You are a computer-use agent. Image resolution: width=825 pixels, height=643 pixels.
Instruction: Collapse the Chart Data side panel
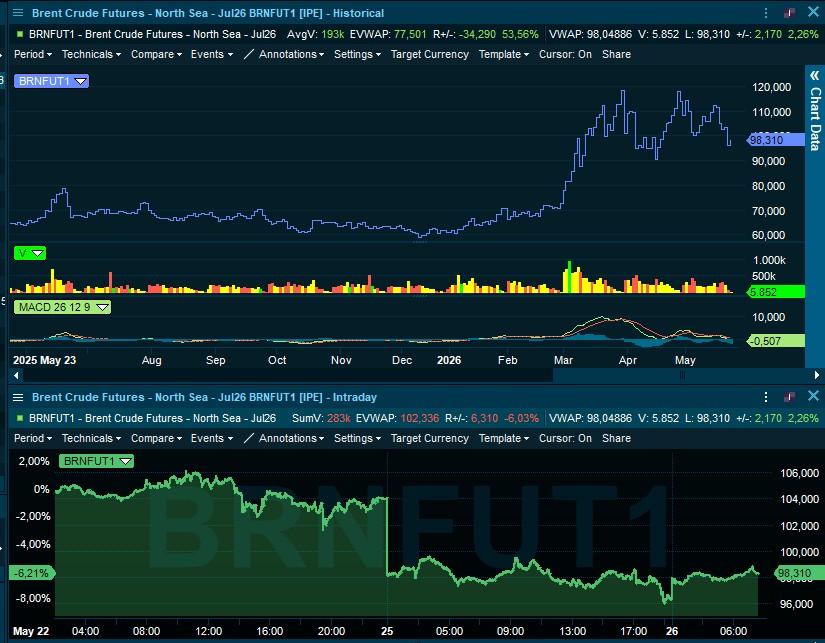[x=814, y=76]
